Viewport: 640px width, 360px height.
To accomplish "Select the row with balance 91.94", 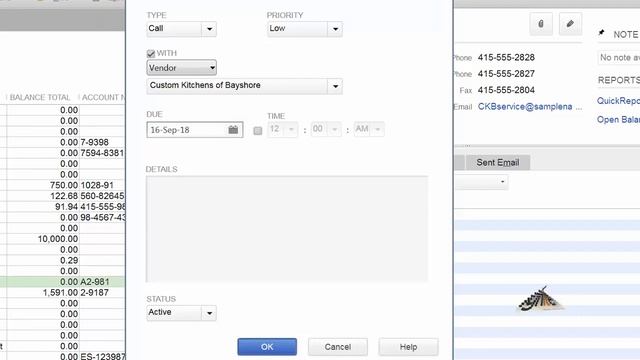I will click(x=62, y=207).
